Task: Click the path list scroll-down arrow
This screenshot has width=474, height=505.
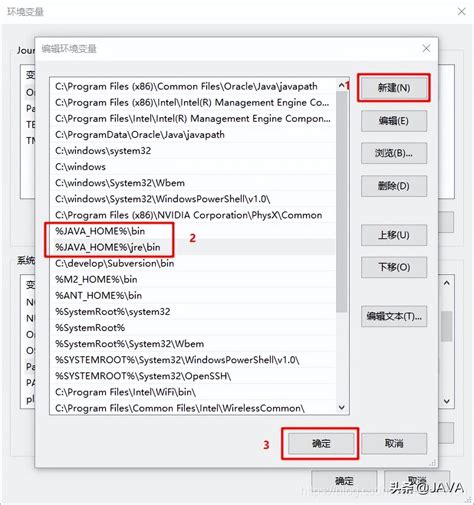Action: click(342, 407)
